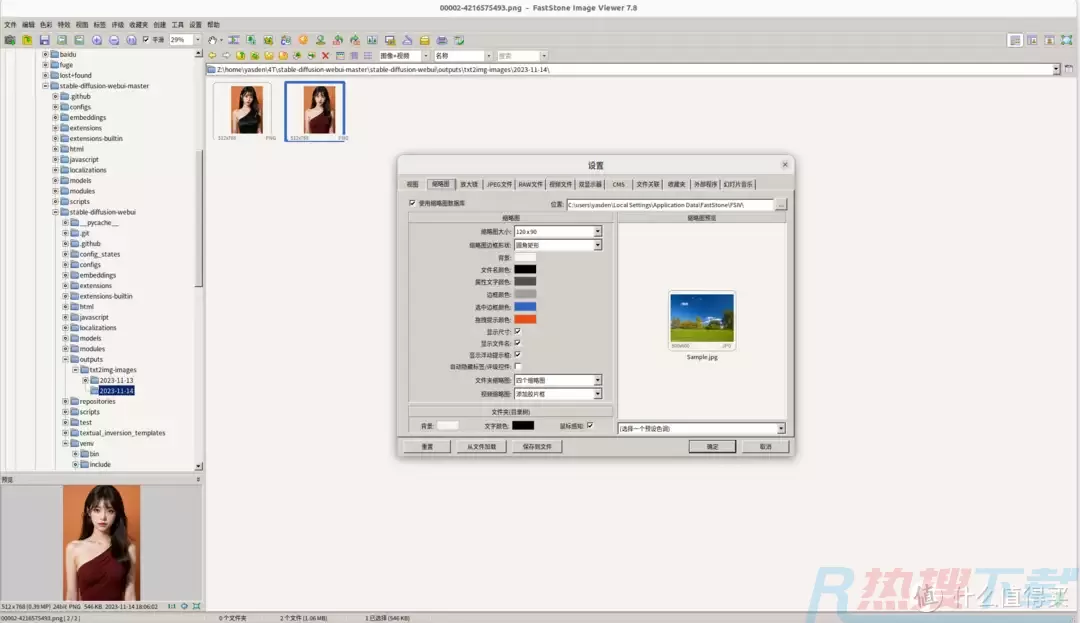
Task: Click the browse … button beside location
Action: 780,204
